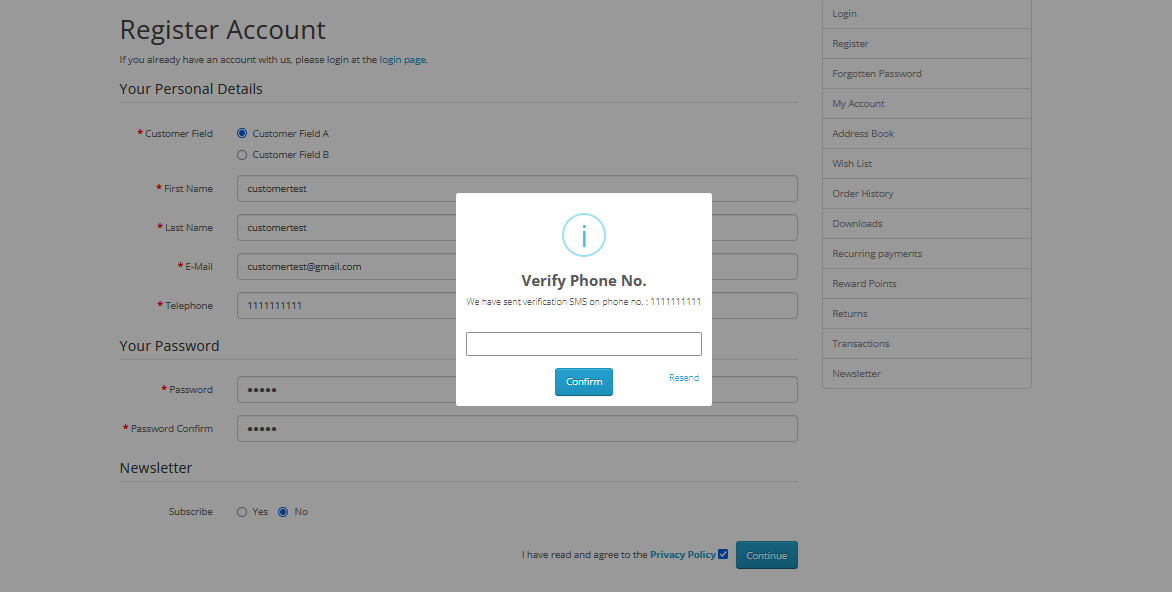1172x592 pixels.
Task: Select Customer Field A radio button
Action: point(241,133)
